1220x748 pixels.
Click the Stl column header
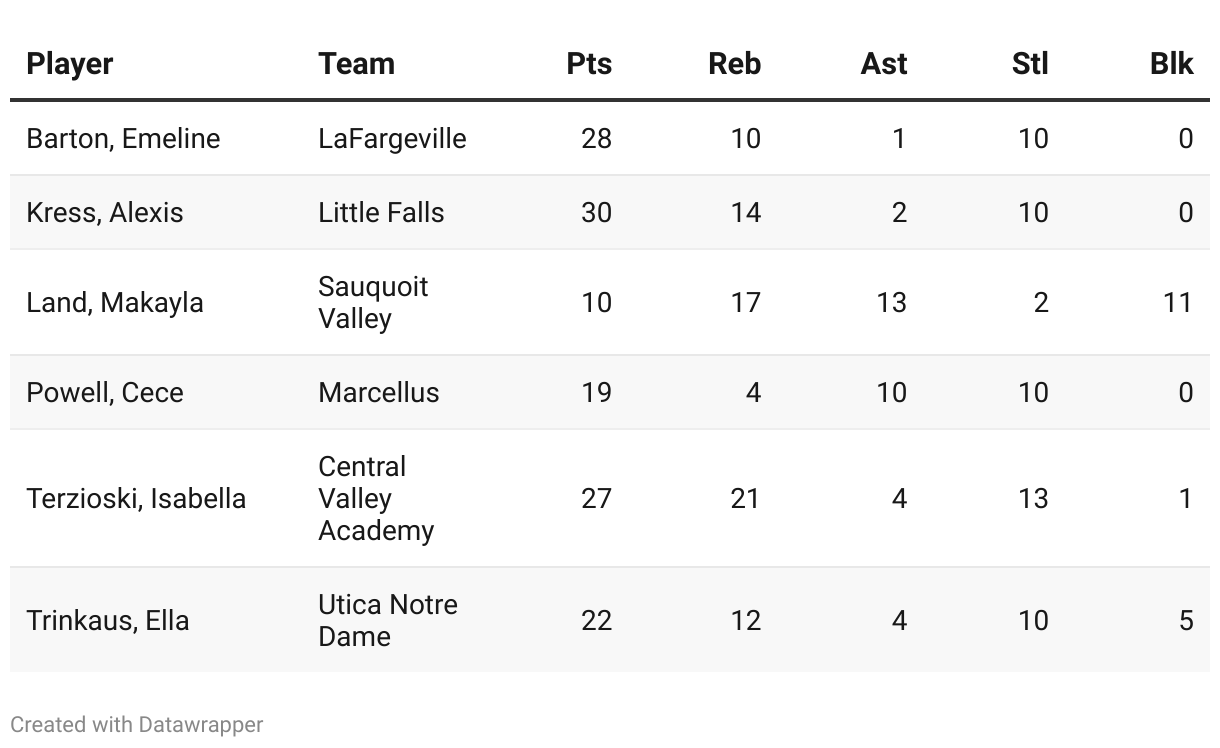(x=1030, y=64)
